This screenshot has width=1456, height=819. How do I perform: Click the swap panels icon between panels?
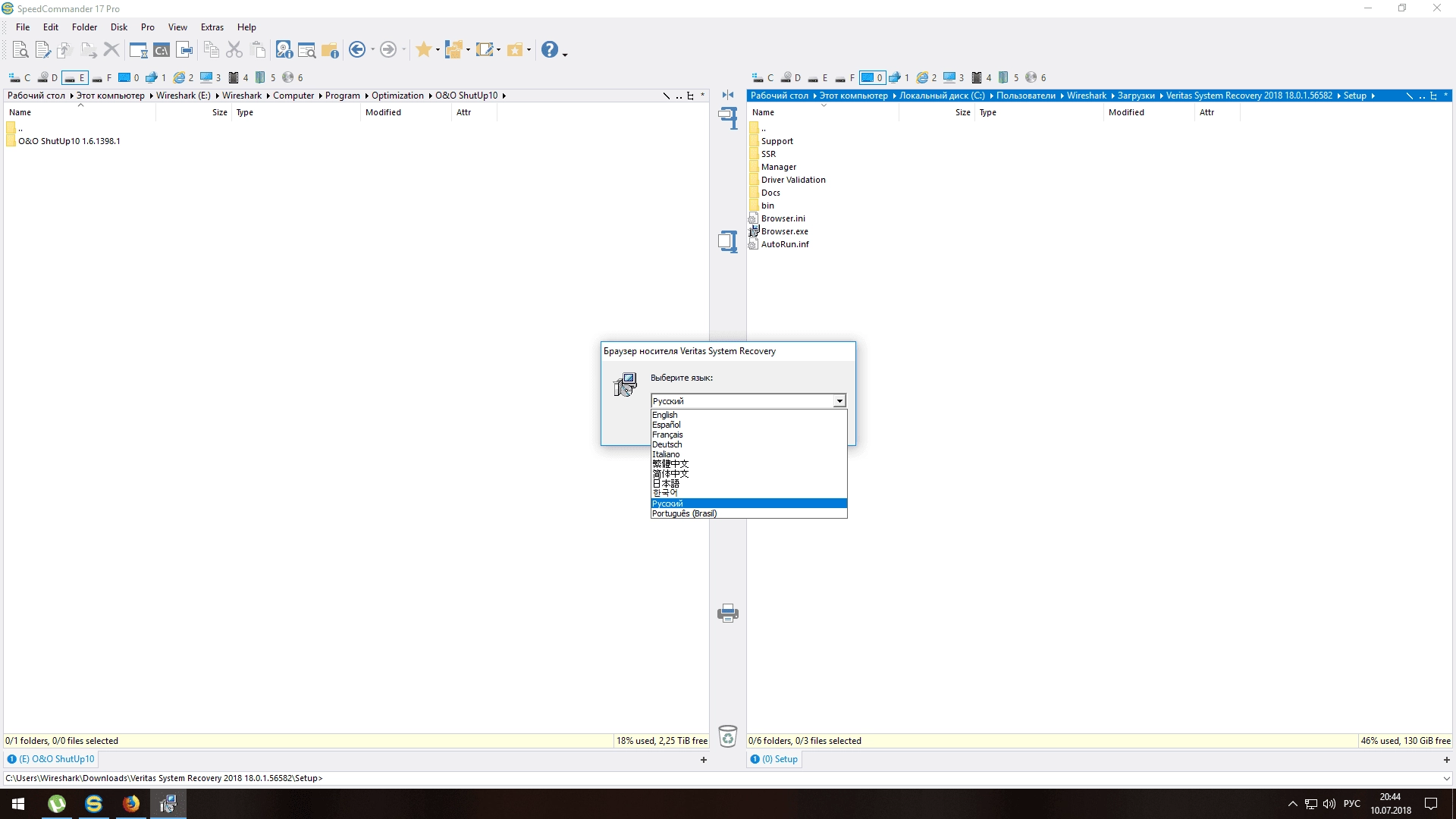pyautogui.click(x=728, y=95)
